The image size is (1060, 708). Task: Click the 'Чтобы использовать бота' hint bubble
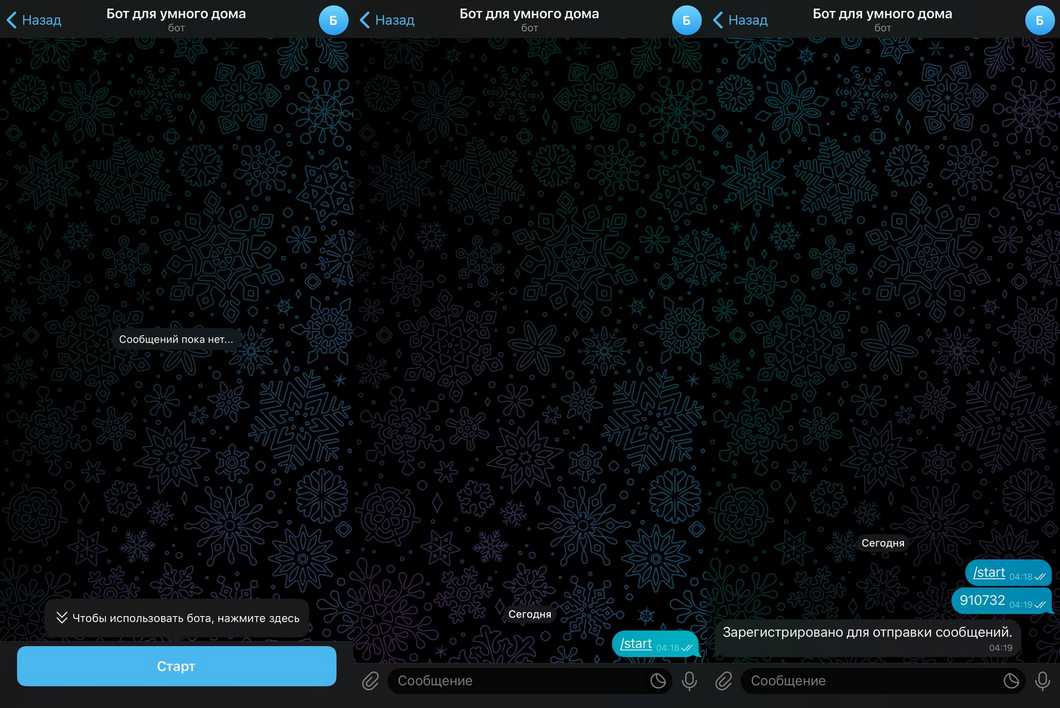coord(177,618)
